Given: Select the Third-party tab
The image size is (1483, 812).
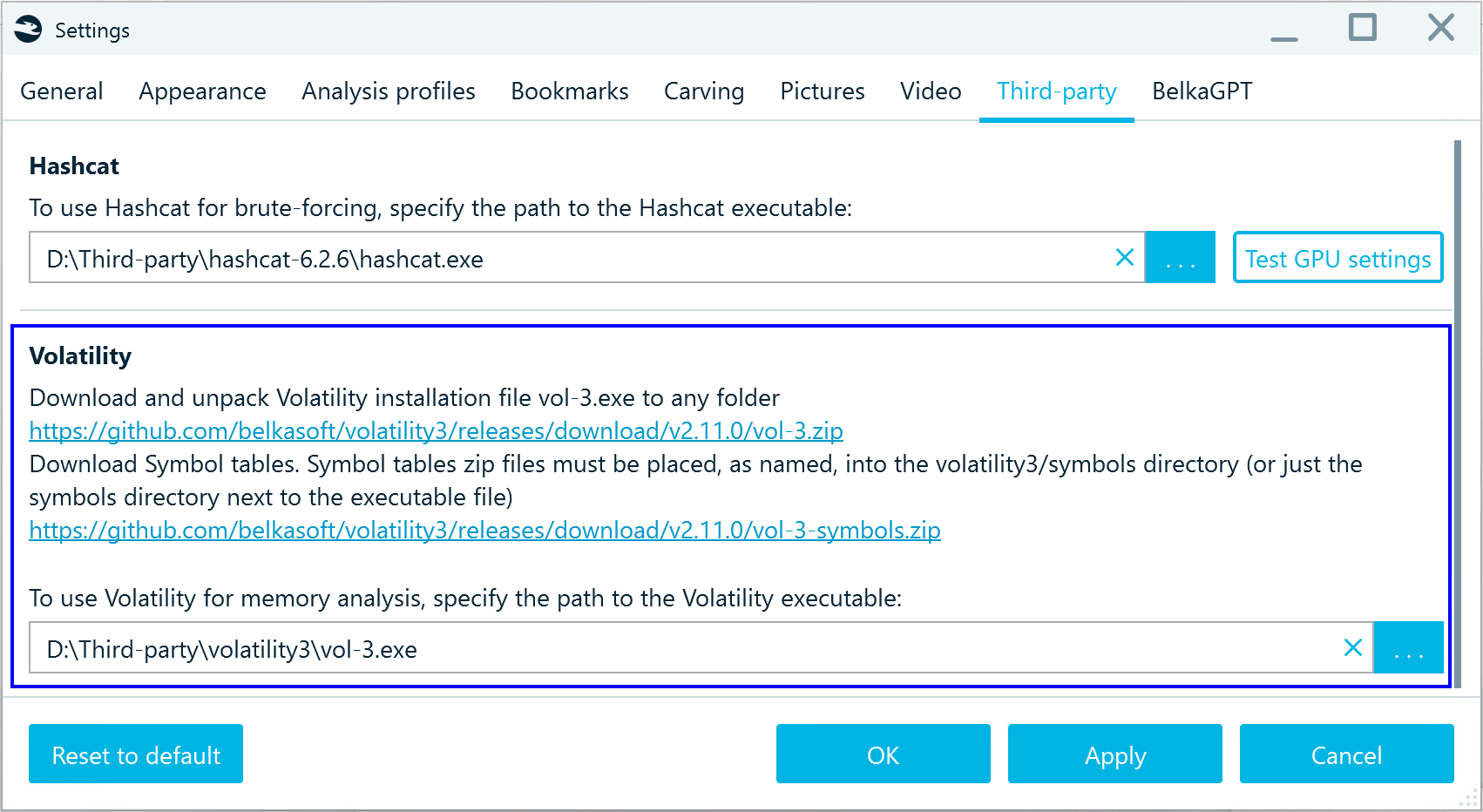Looking at the screenshot, I should (x=1057, y=91).
